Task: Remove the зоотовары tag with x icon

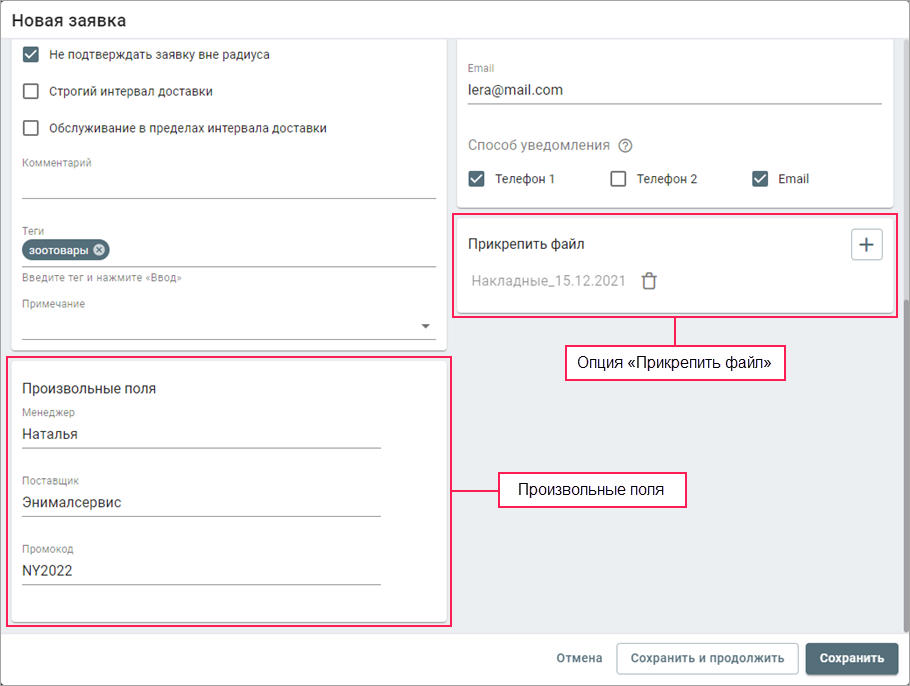Action: pyautogui.click(x=100, y=250)
